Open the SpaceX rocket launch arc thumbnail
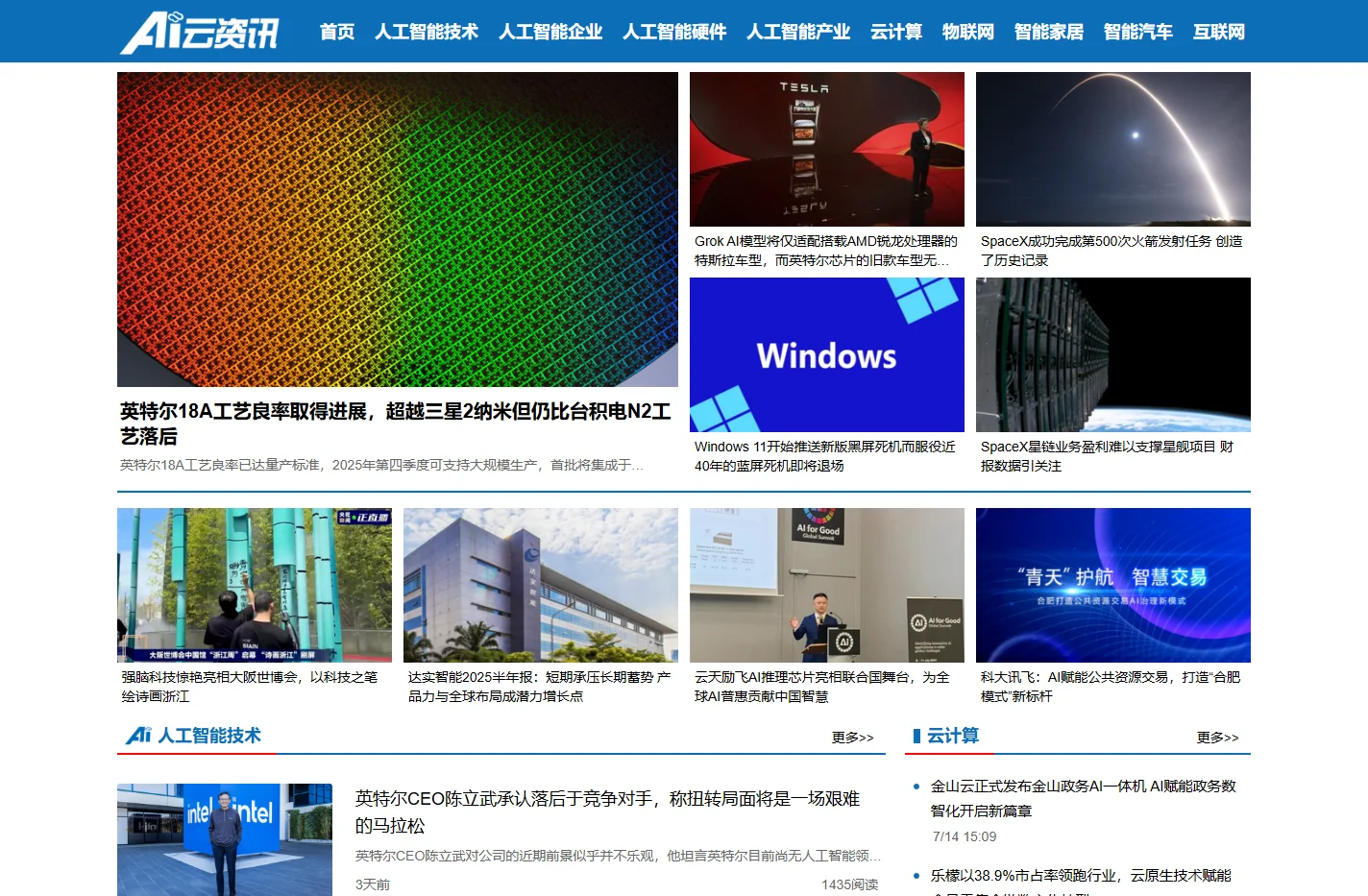1368x896 pixels. pyautogui.click(x=1113, y=149)
